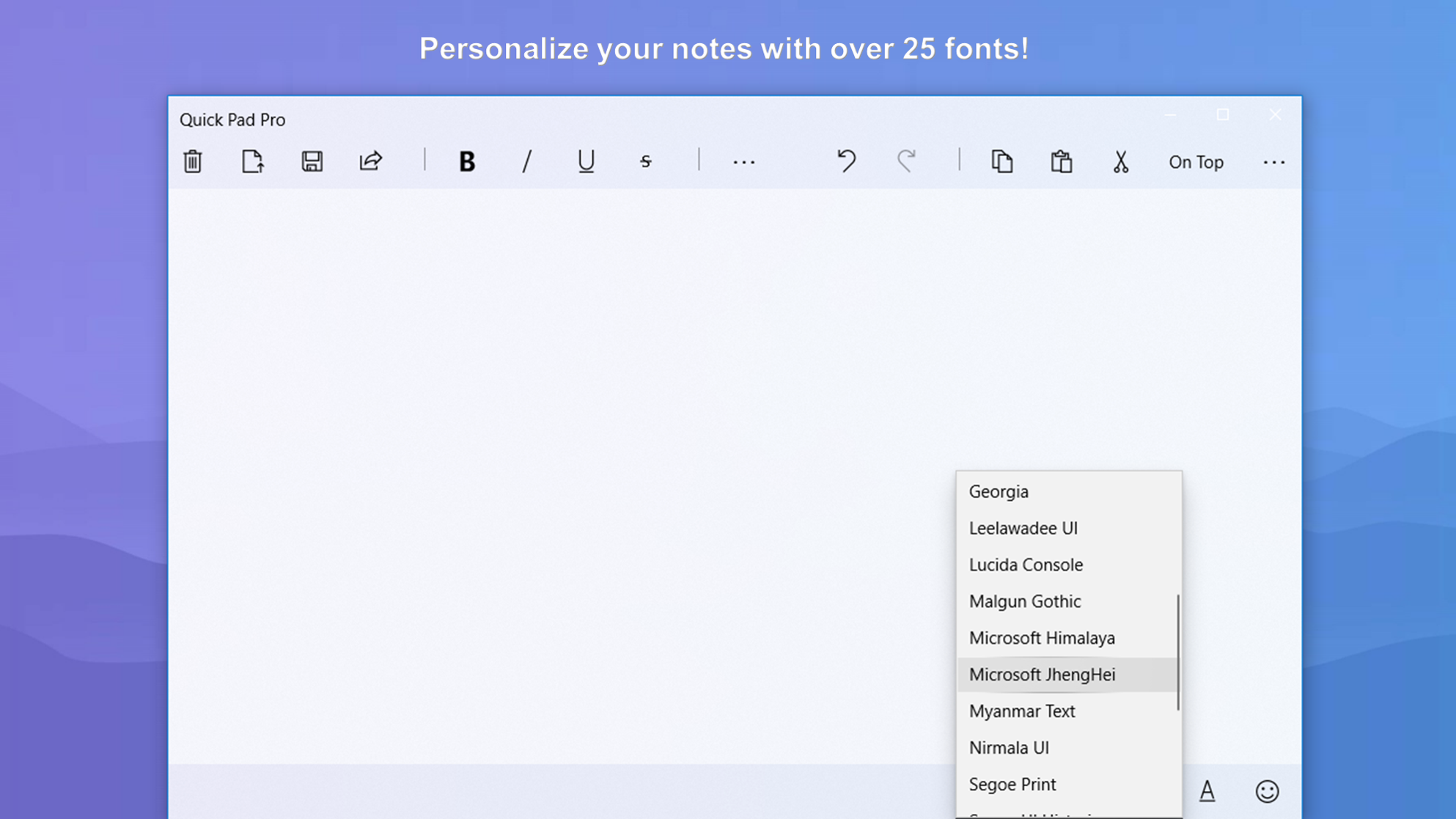Undo the last action

[x=847, y=161]
